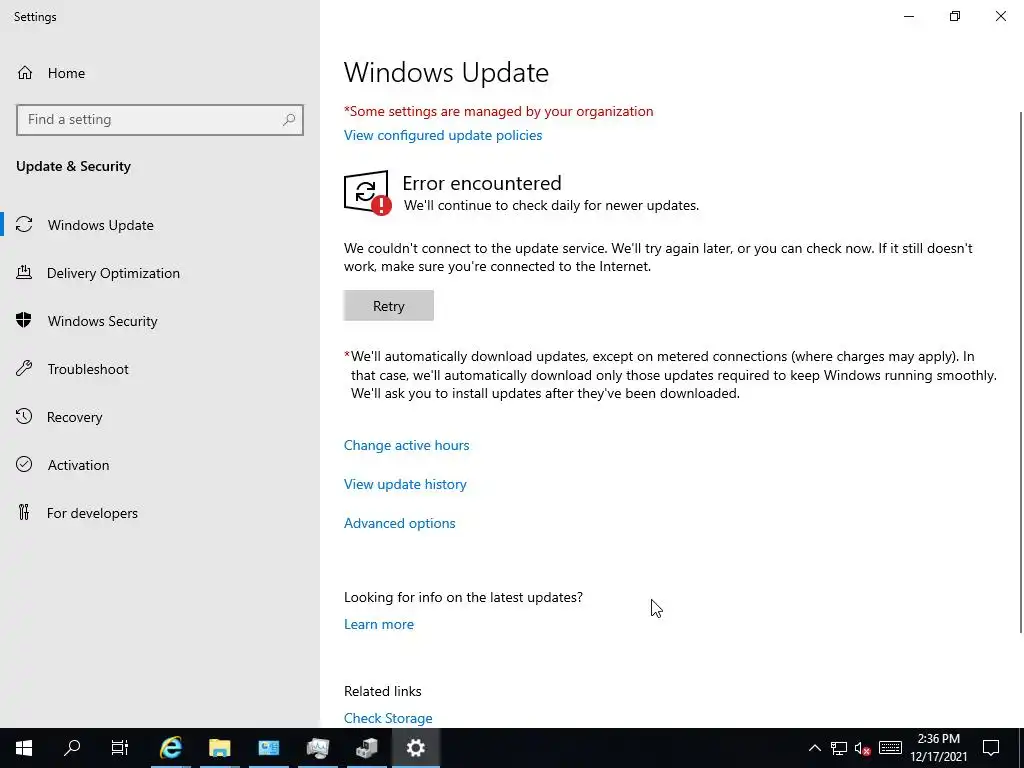The width and height of the screenshot is (1024, 768).
Task: Click the search magnifier in Find a setting
Action: (289, 120)
